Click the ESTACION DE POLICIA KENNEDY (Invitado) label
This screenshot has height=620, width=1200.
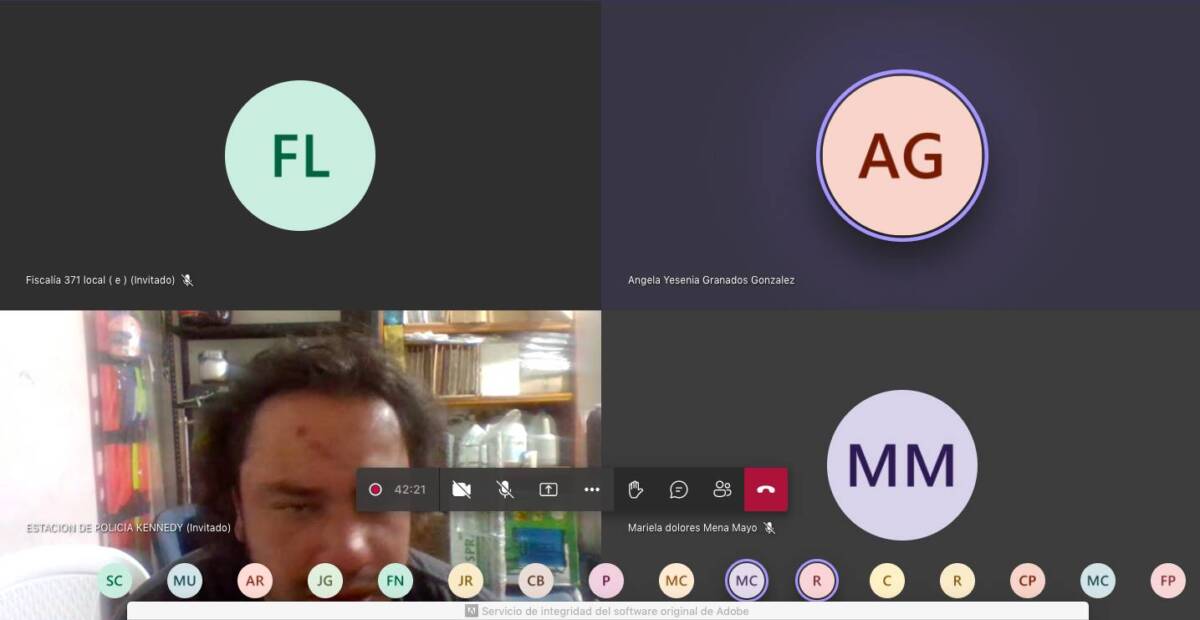128,527
